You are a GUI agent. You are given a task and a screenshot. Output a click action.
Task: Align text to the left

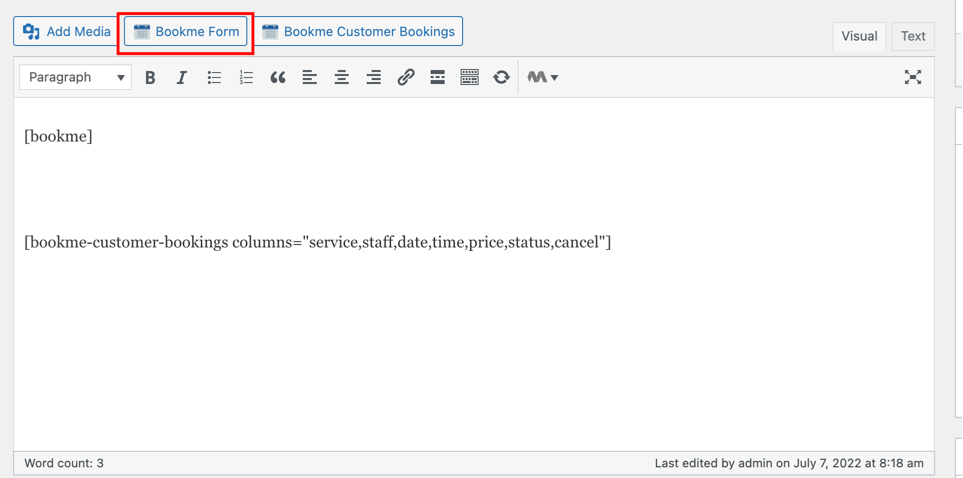[x=310, y=77]
